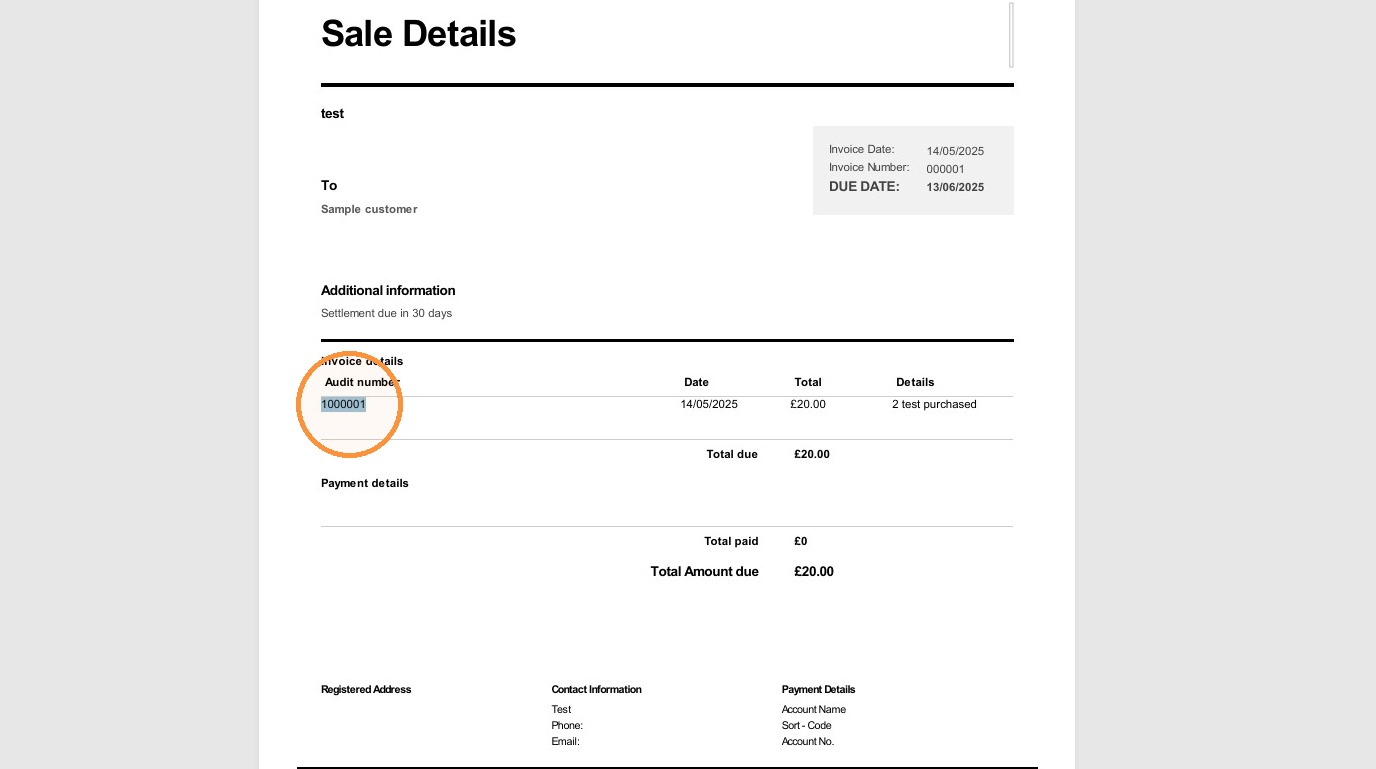1376x769 pixels.
Task: Click the due date value 13/06/2025
Action: pos(955,187)
